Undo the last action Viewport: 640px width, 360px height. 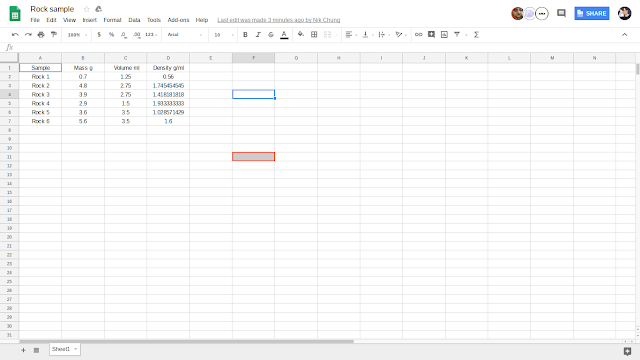15,35
